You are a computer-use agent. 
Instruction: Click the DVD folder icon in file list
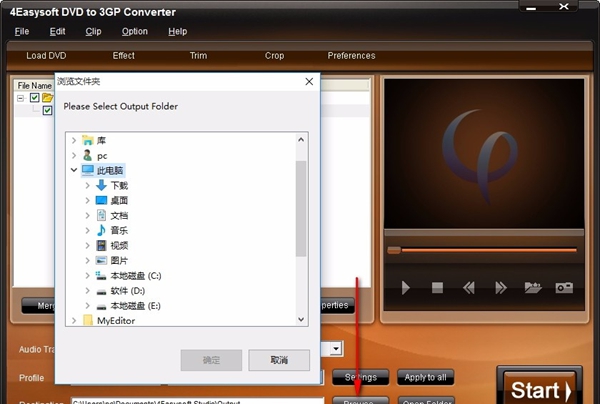(47, 98)
